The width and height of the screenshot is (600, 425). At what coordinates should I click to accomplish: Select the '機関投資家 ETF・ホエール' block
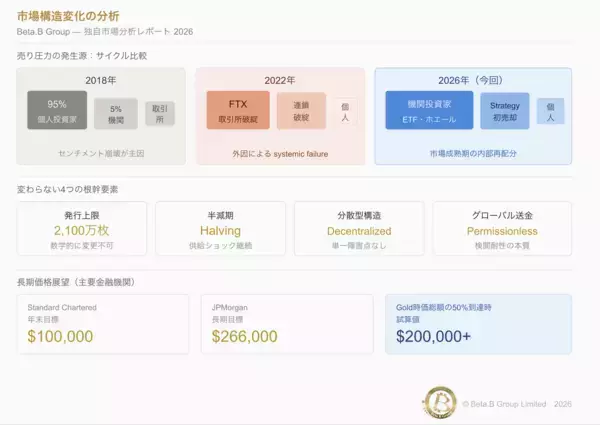click(429, 110)
